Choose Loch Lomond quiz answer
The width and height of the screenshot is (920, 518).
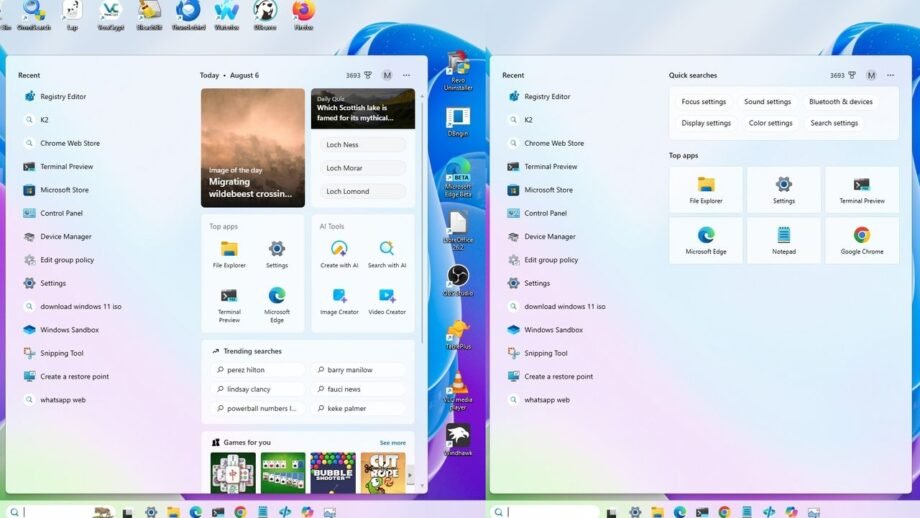(x=363, y=191)
